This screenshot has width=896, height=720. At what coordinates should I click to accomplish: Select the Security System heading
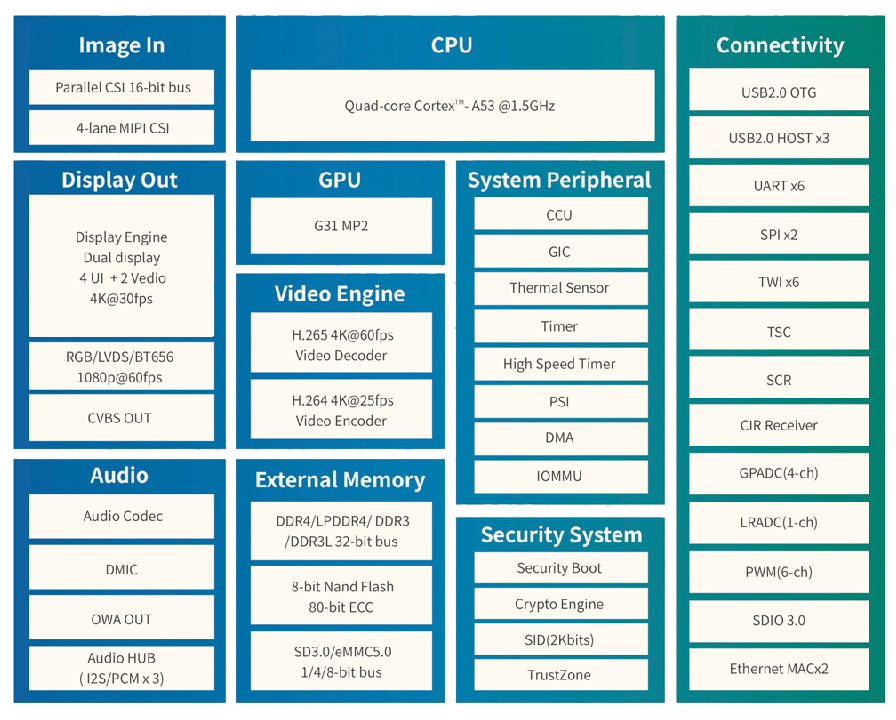pos(560,535)
